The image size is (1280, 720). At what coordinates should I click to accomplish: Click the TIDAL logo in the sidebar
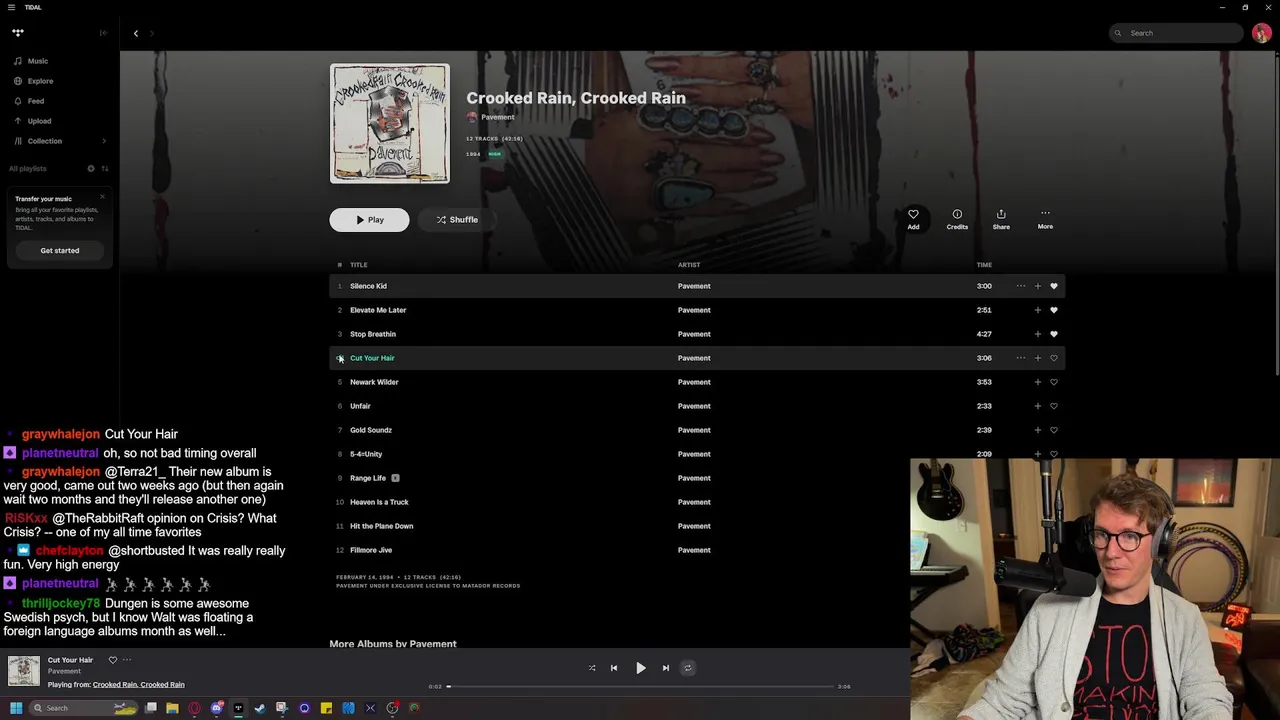[17, 33]
